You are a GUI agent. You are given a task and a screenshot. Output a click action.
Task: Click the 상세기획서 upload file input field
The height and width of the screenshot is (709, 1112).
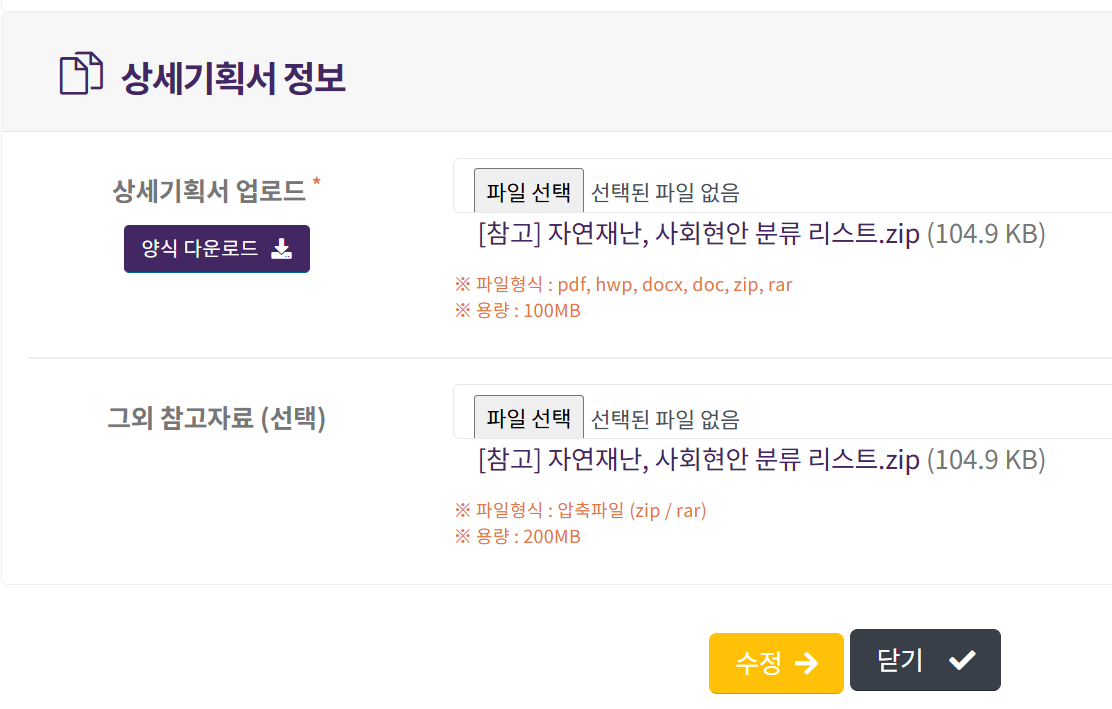point(782,186)
